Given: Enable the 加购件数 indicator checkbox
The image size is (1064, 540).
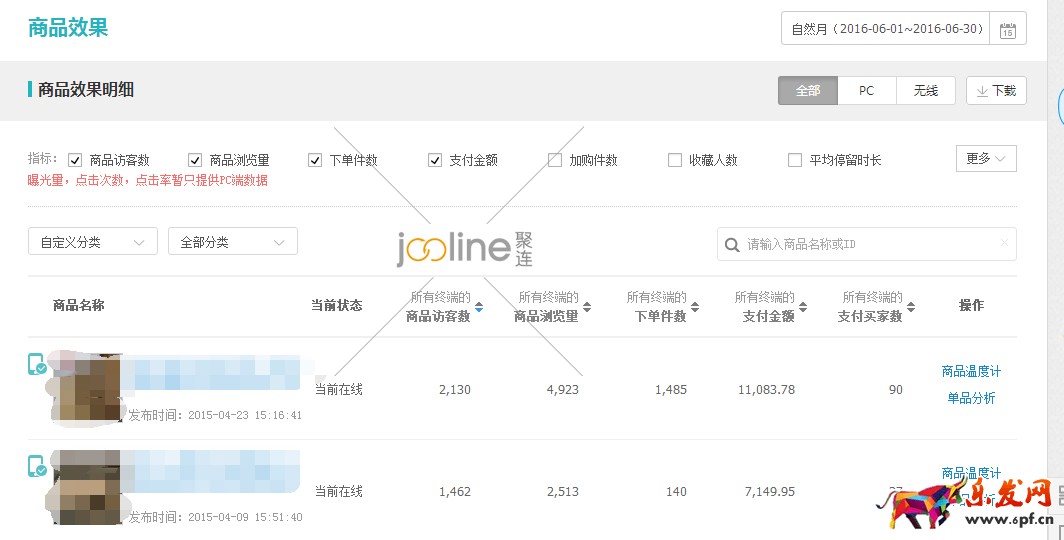Looking at the screenshot, I should 555,160.
